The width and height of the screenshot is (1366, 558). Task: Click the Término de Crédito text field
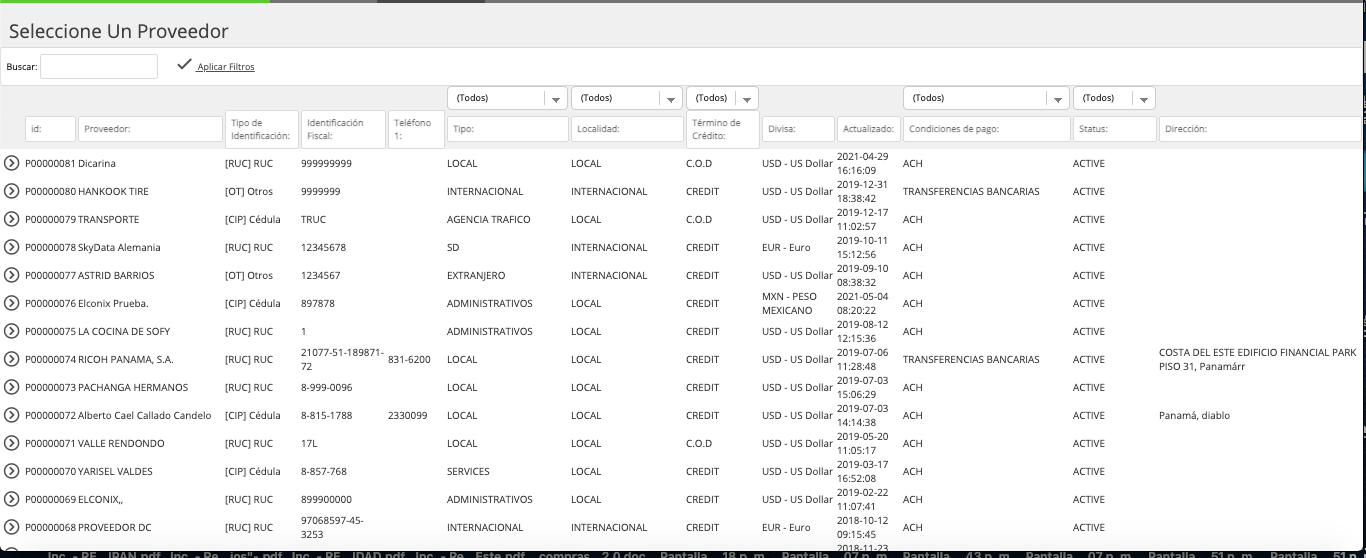coord(722,129)
